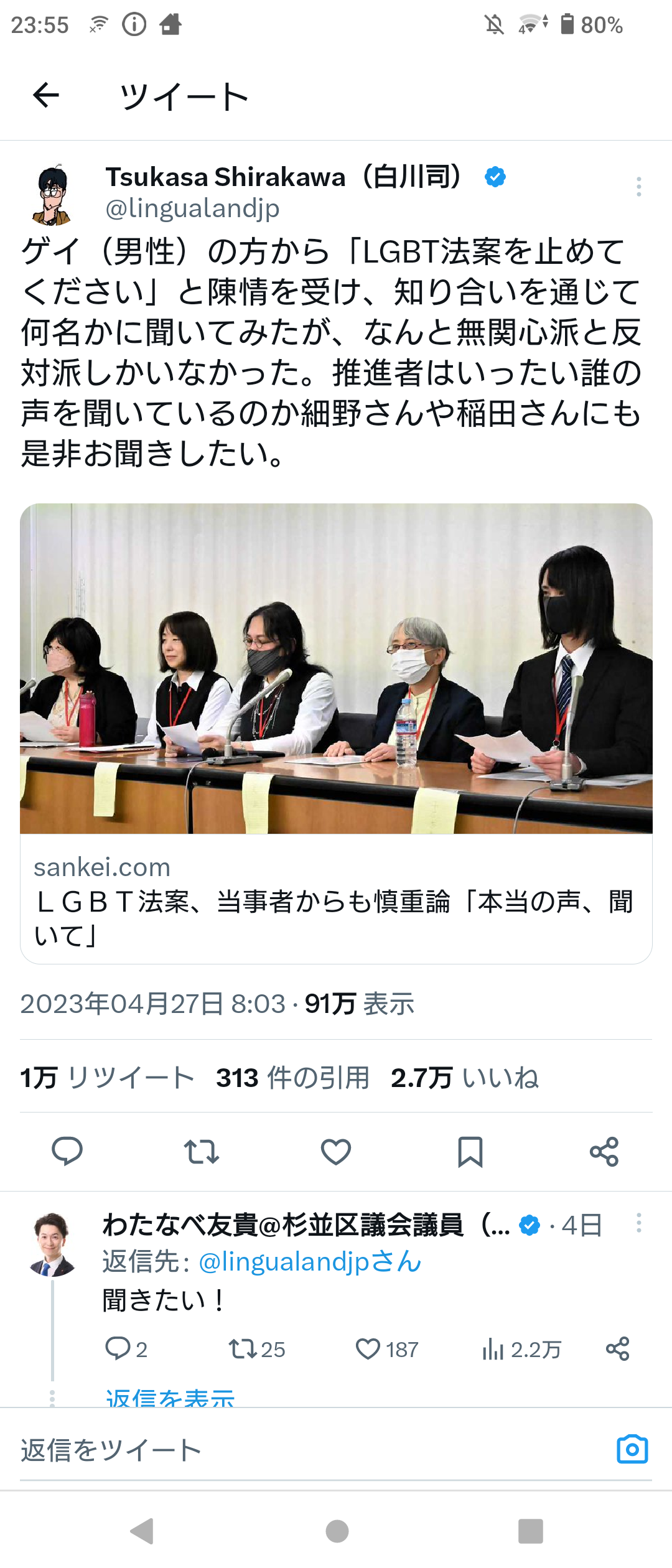Show the 1万 retweets list

pos(107,1078)
